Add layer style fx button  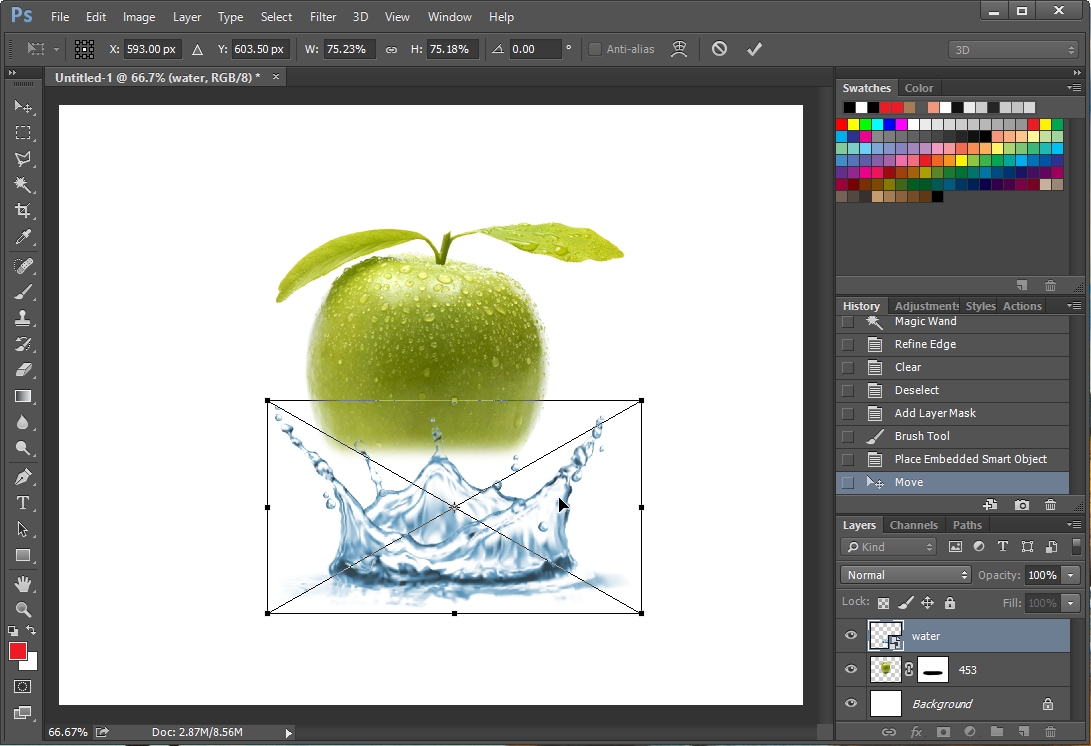[916, 731]
